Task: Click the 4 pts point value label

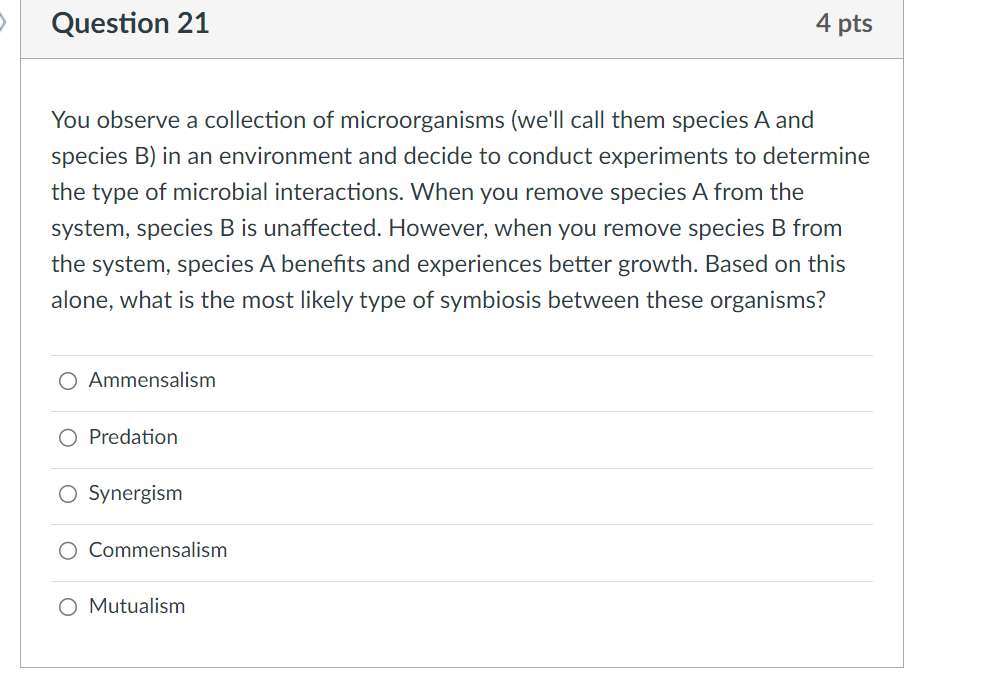Action: [x=845, y=23]
